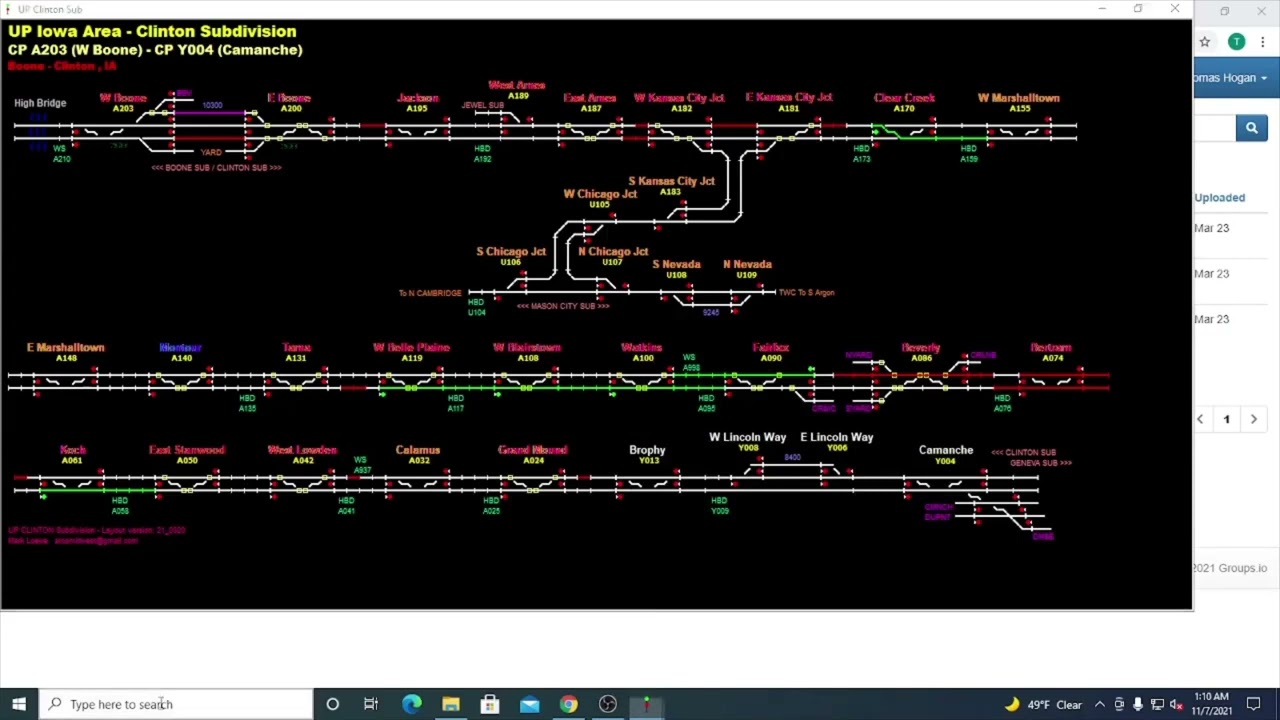The image size is (1280, 720).
Task: Click the N Chicago Jct U107 label
Action: (x=613, y=256)
